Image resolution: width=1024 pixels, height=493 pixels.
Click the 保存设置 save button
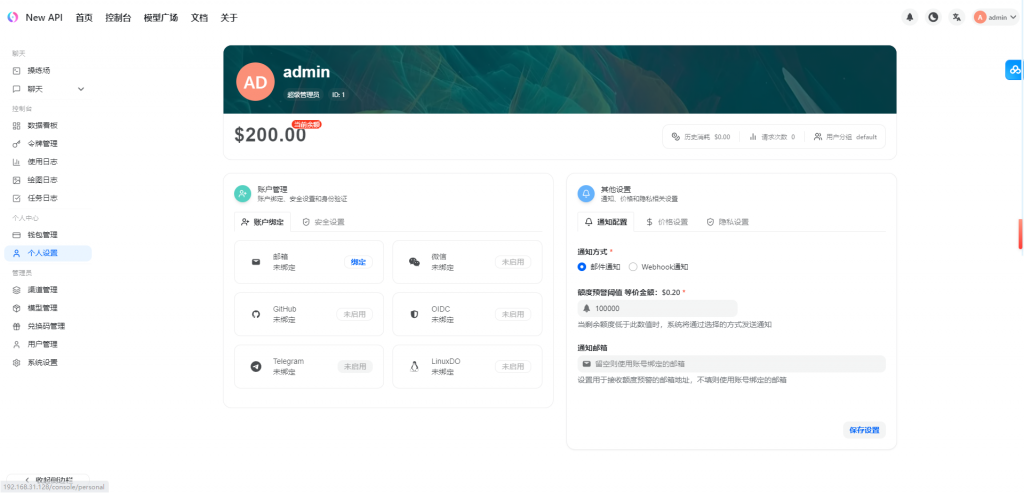(864, 430)
